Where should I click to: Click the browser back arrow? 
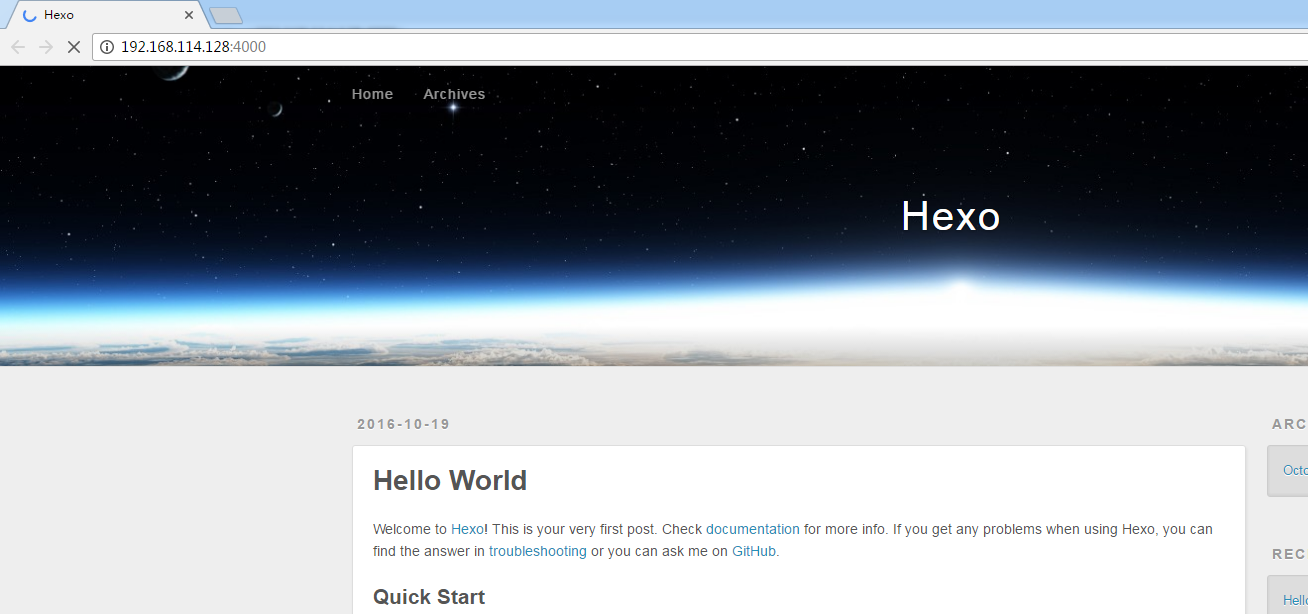[18, 47]
